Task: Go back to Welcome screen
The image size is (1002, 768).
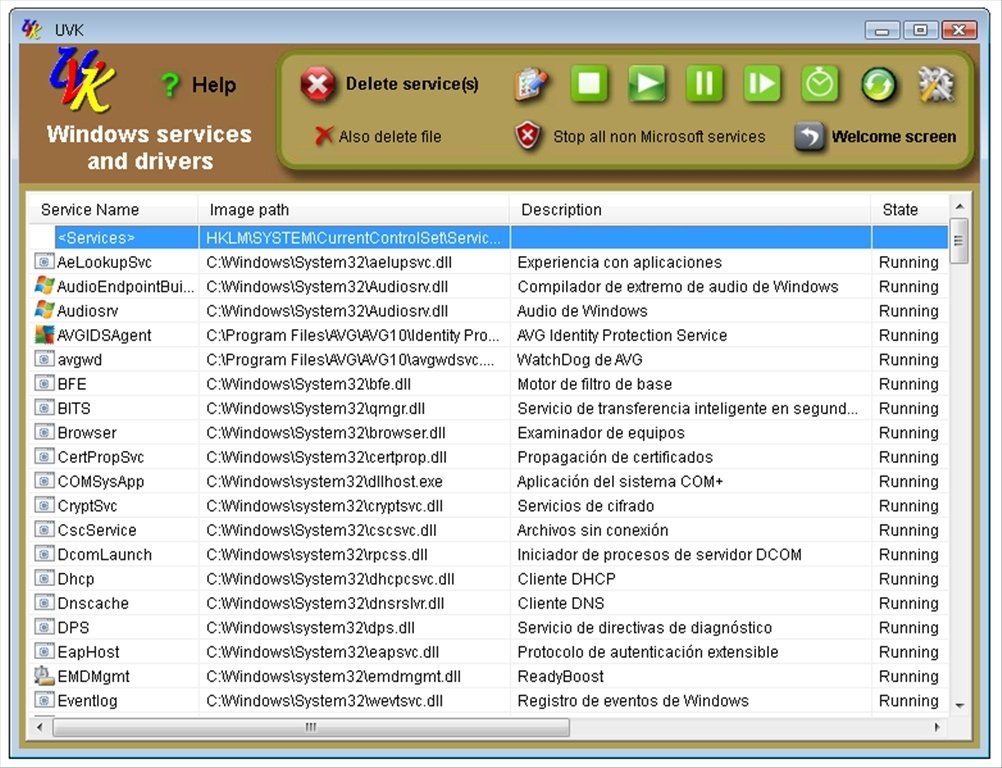Action: 893,136
